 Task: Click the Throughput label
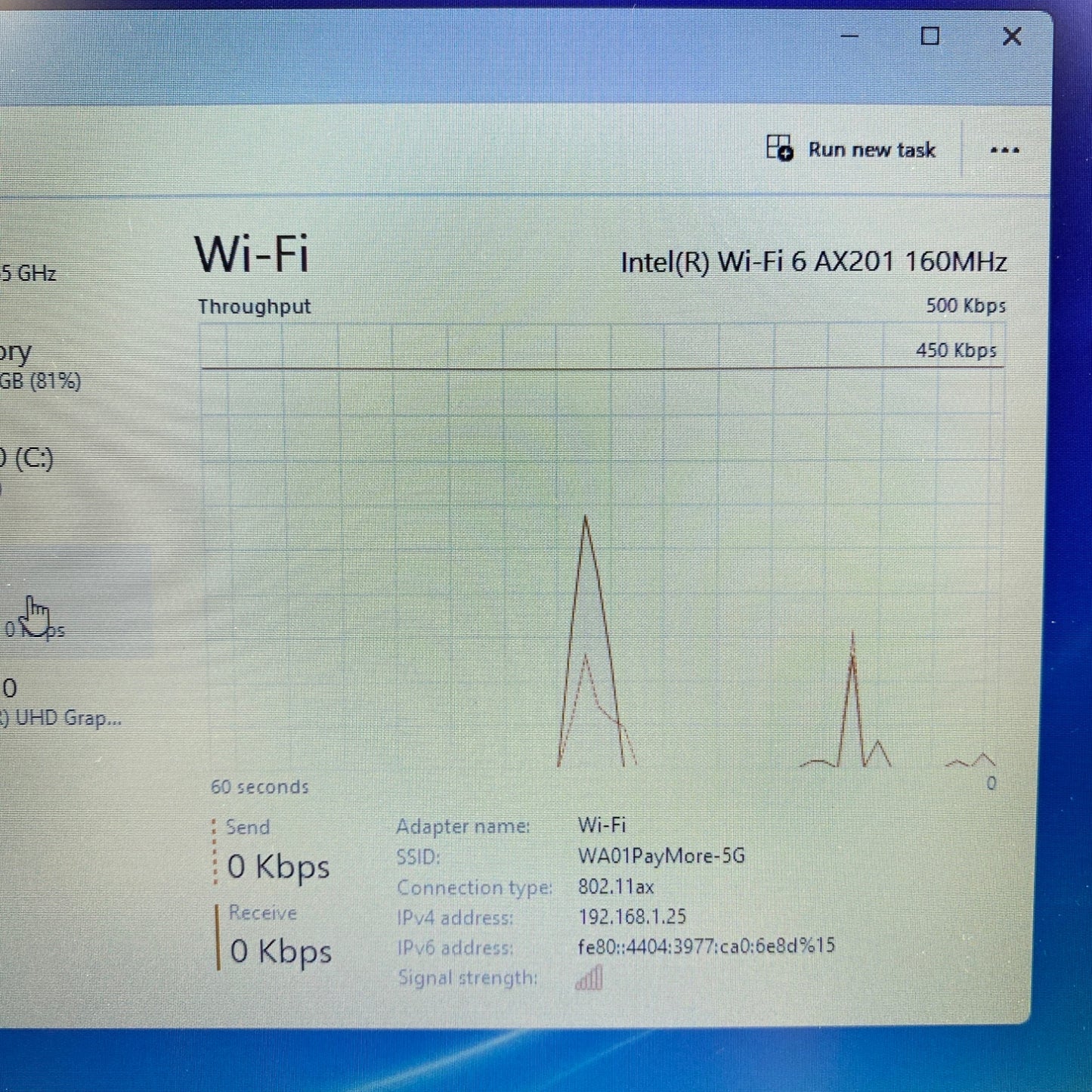point(254,307)
